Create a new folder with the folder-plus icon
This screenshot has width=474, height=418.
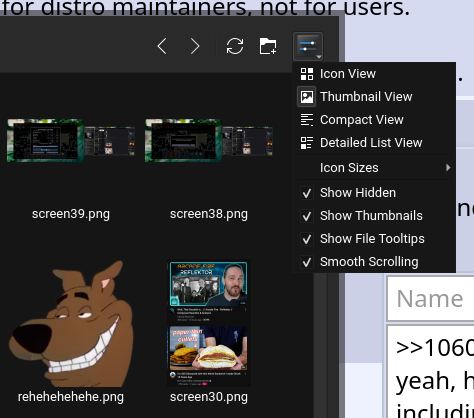268,46
